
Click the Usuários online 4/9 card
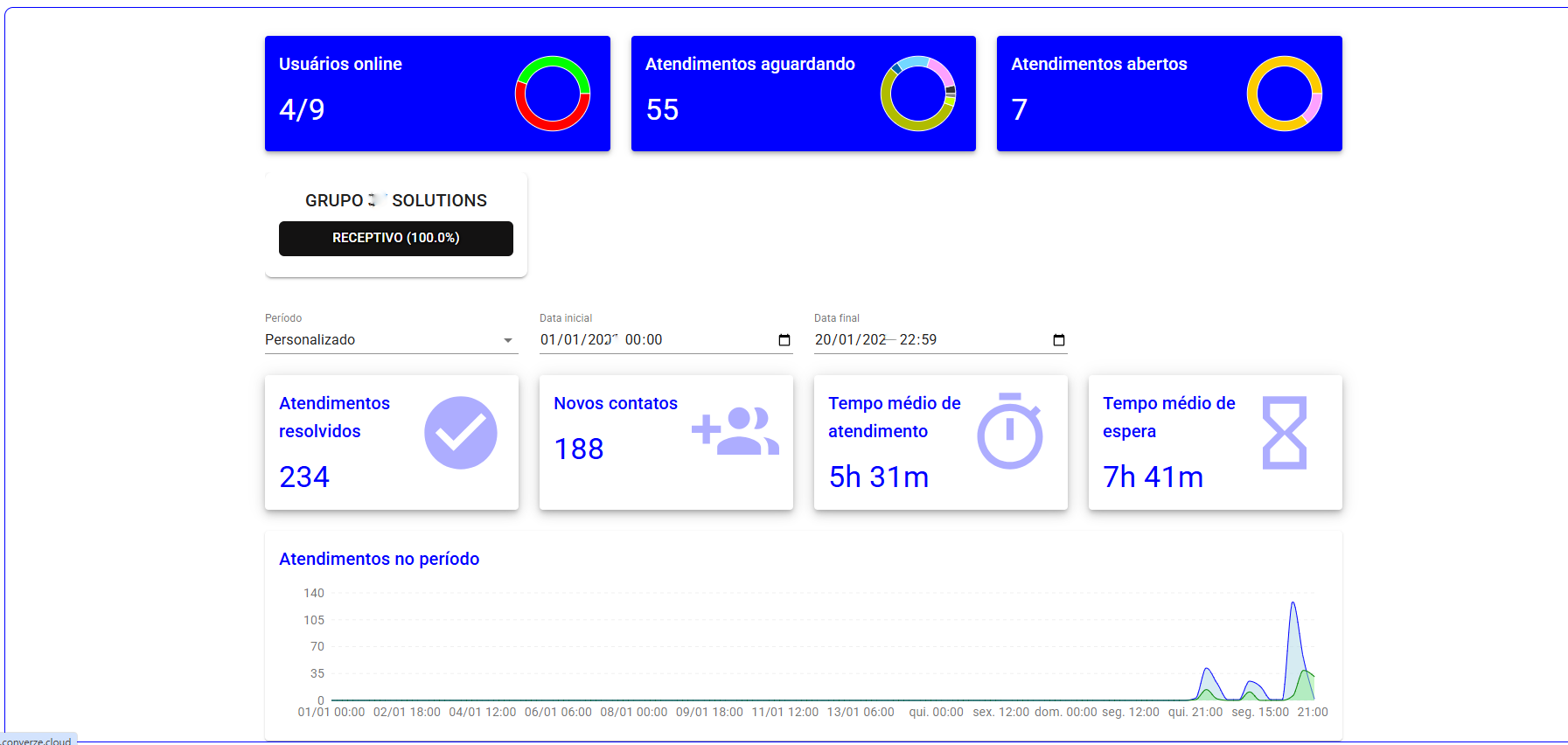coord(394,94)
